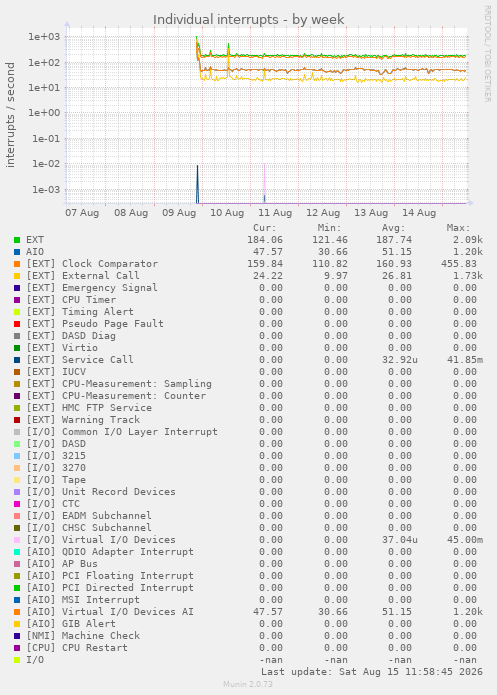Click the 1e+03 y-axis label
497x695 pixels.
click(x=44, y=37)
